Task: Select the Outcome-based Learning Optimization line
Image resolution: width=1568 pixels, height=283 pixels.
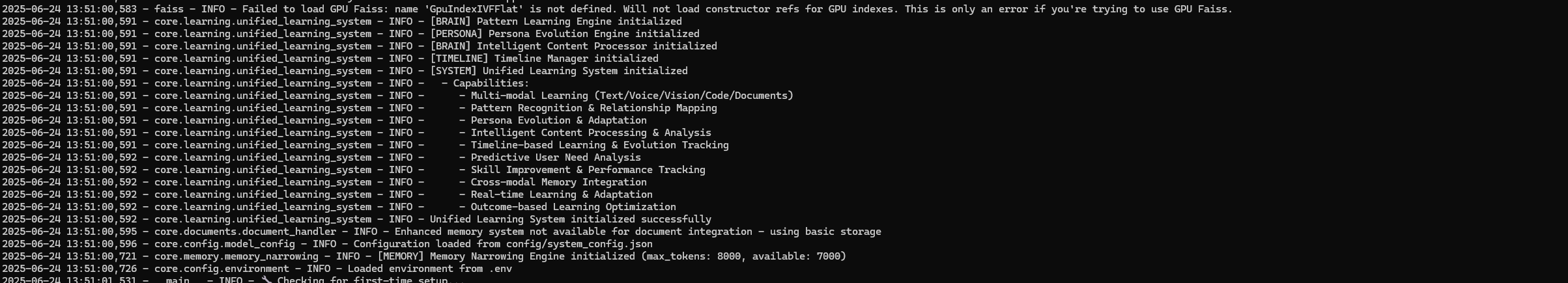Action: tap(339, 207)
